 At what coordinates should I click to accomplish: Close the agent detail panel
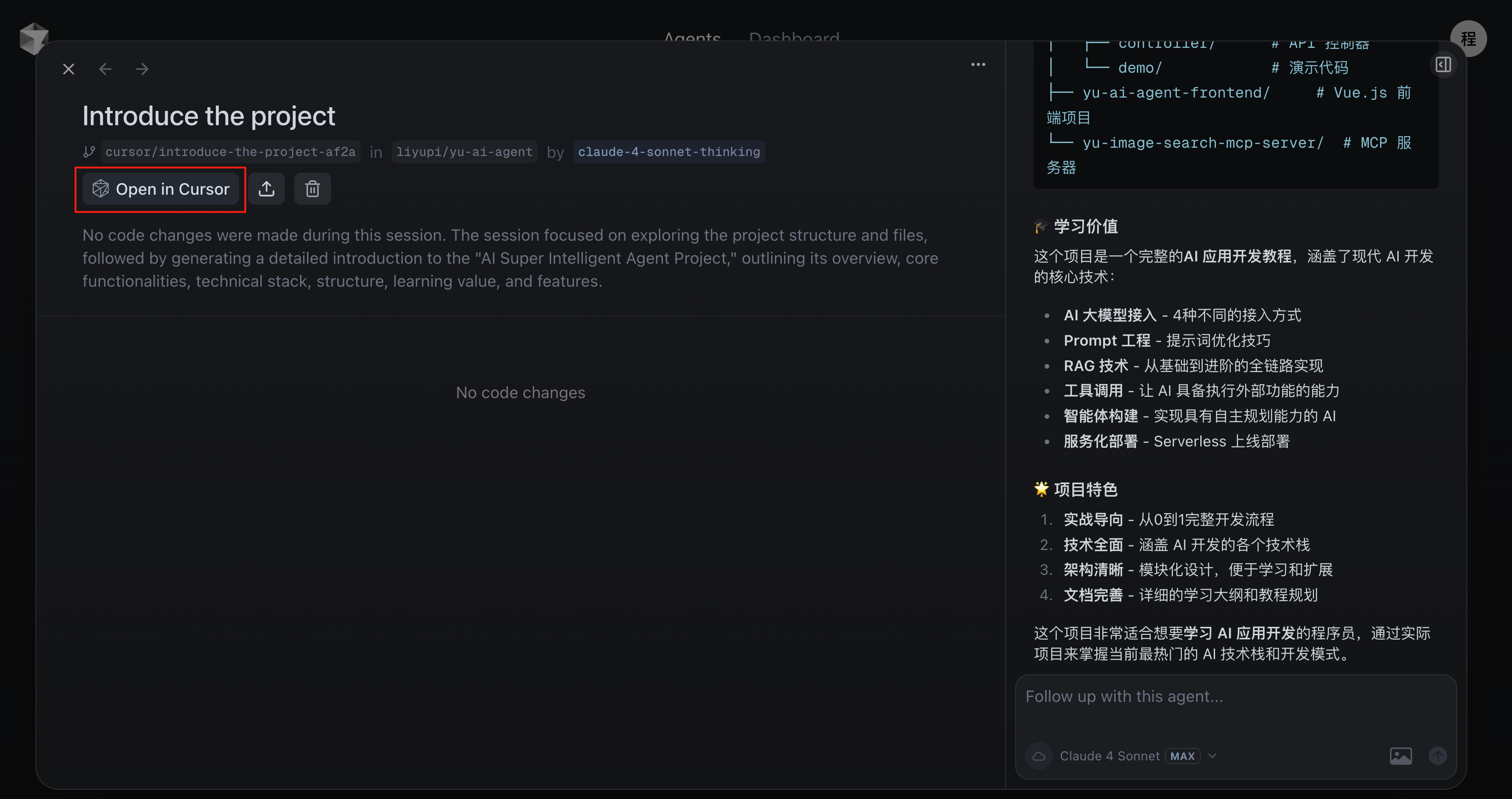click(69, 69)
